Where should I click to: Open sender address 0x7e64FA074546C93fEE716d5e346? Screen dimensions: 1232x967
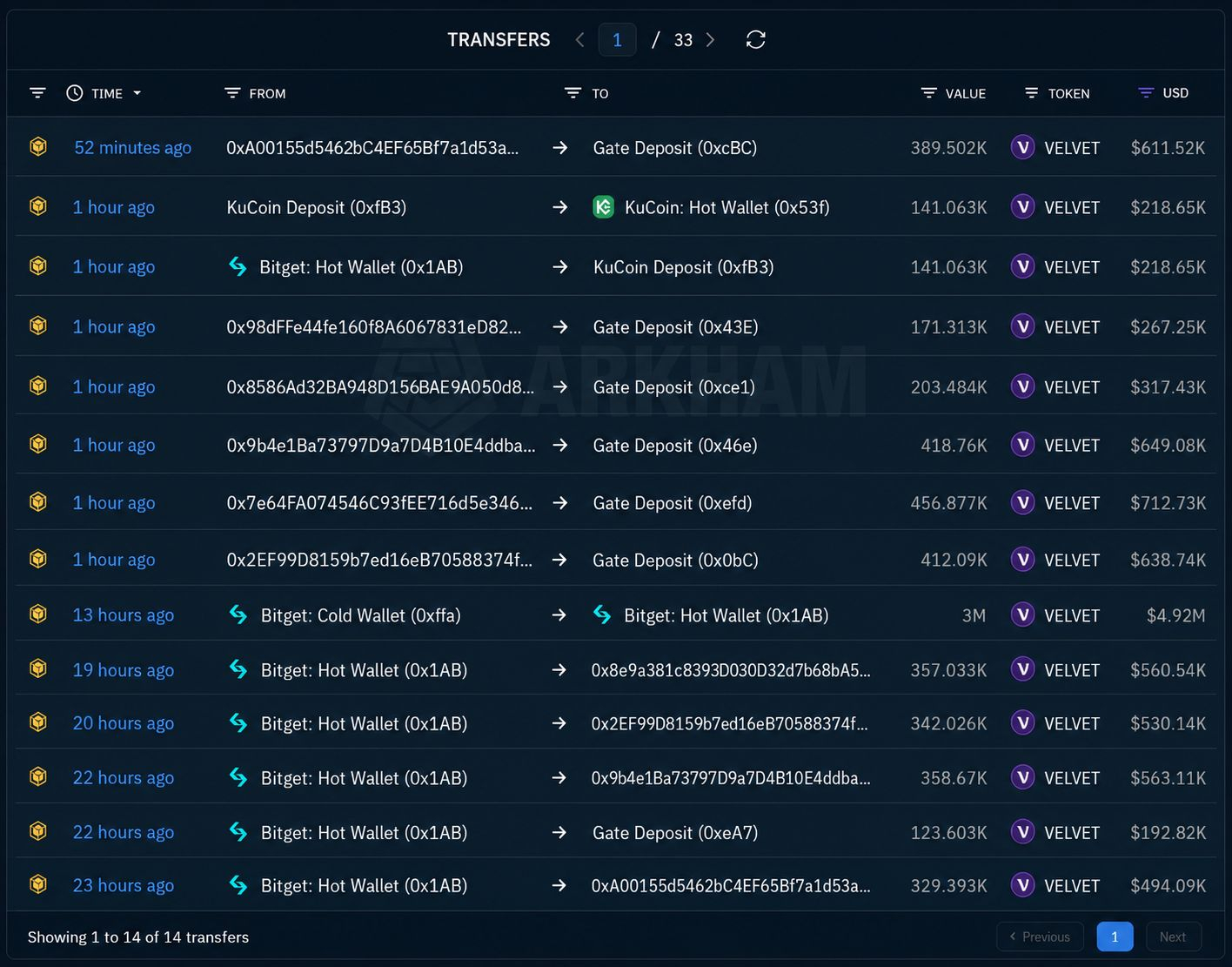pyautogui.click(x=379, y=502)
